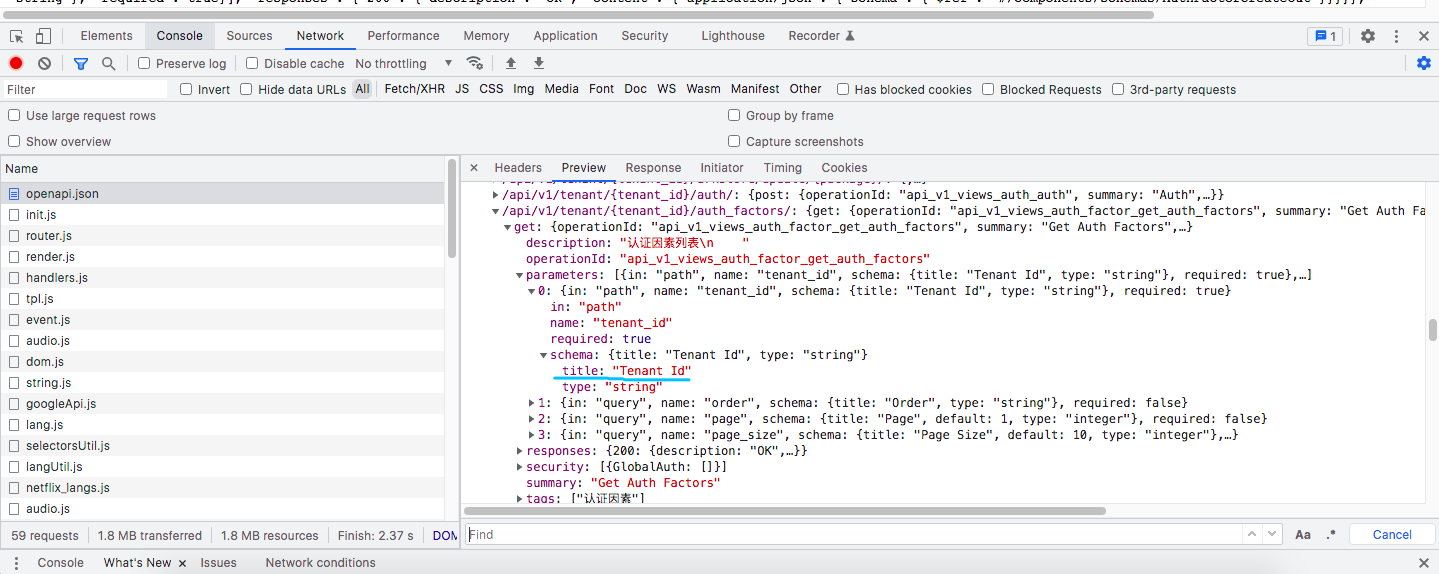Filter requests by CSS type
Image resolution: width=1439 pixels, height=574 pixels.
(491, 89)
